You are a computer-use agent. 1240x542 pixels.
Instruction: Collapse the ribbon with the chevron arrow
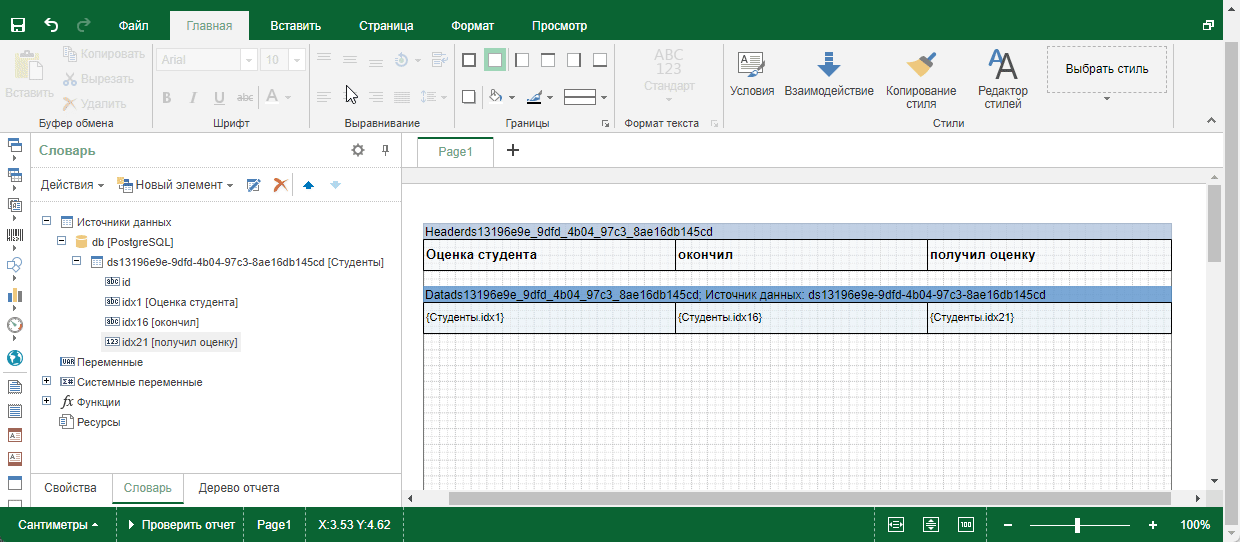pyautogui.click(x=1210, y=121)
